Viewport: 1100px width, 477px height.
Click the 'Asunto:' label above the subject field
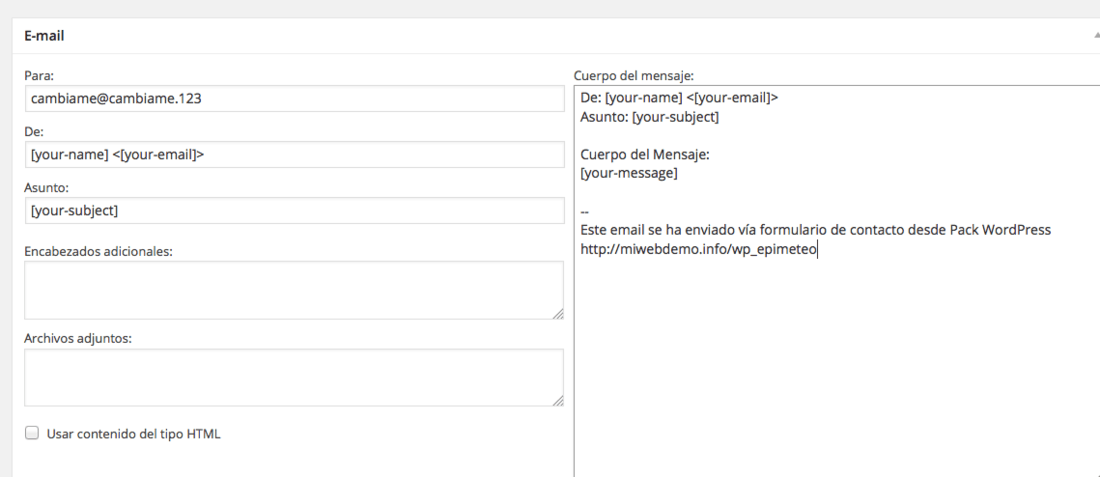pos(46,187)
